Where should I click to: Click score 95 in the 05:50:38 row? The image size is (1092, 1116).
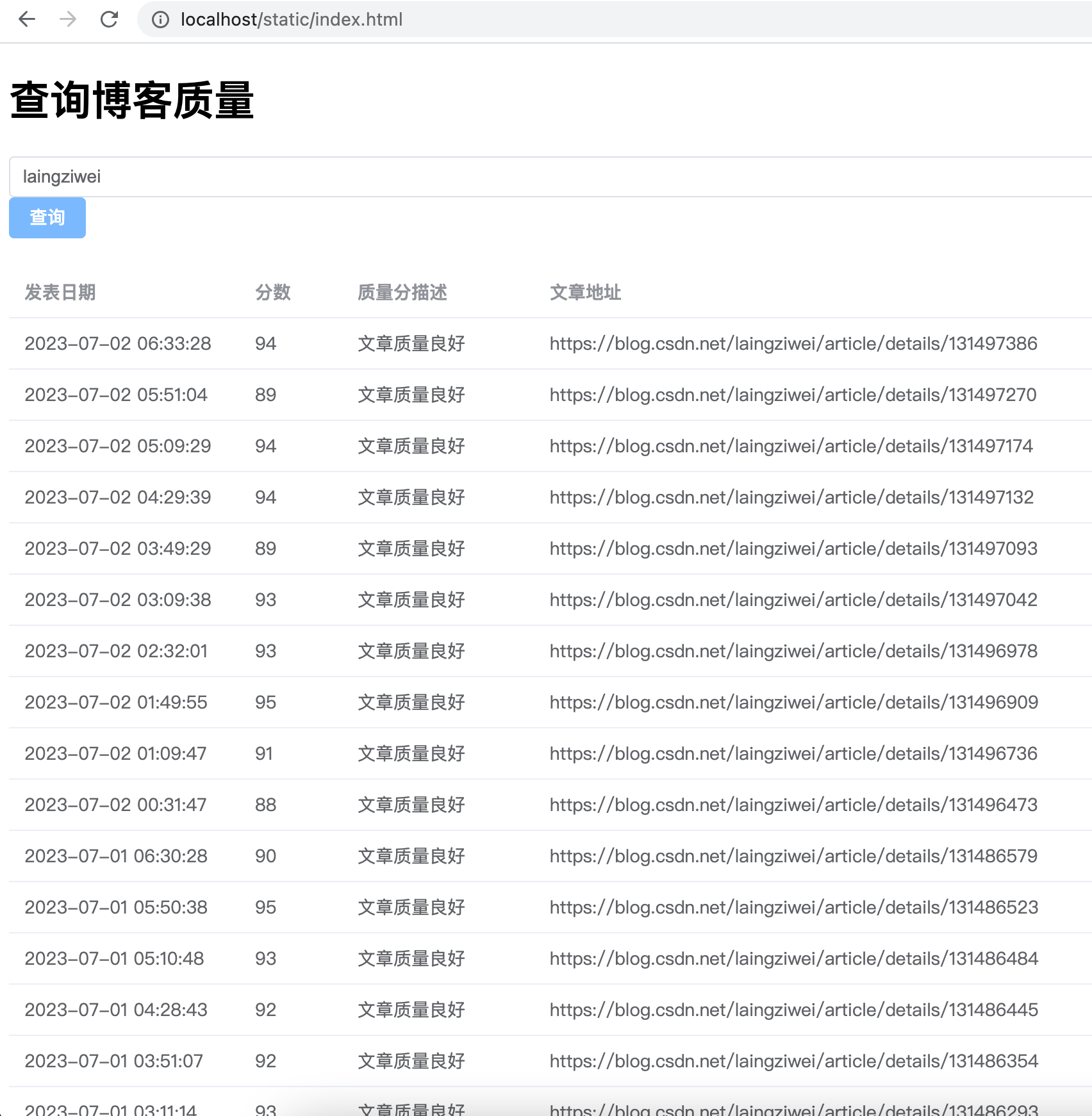click(265, 908)
